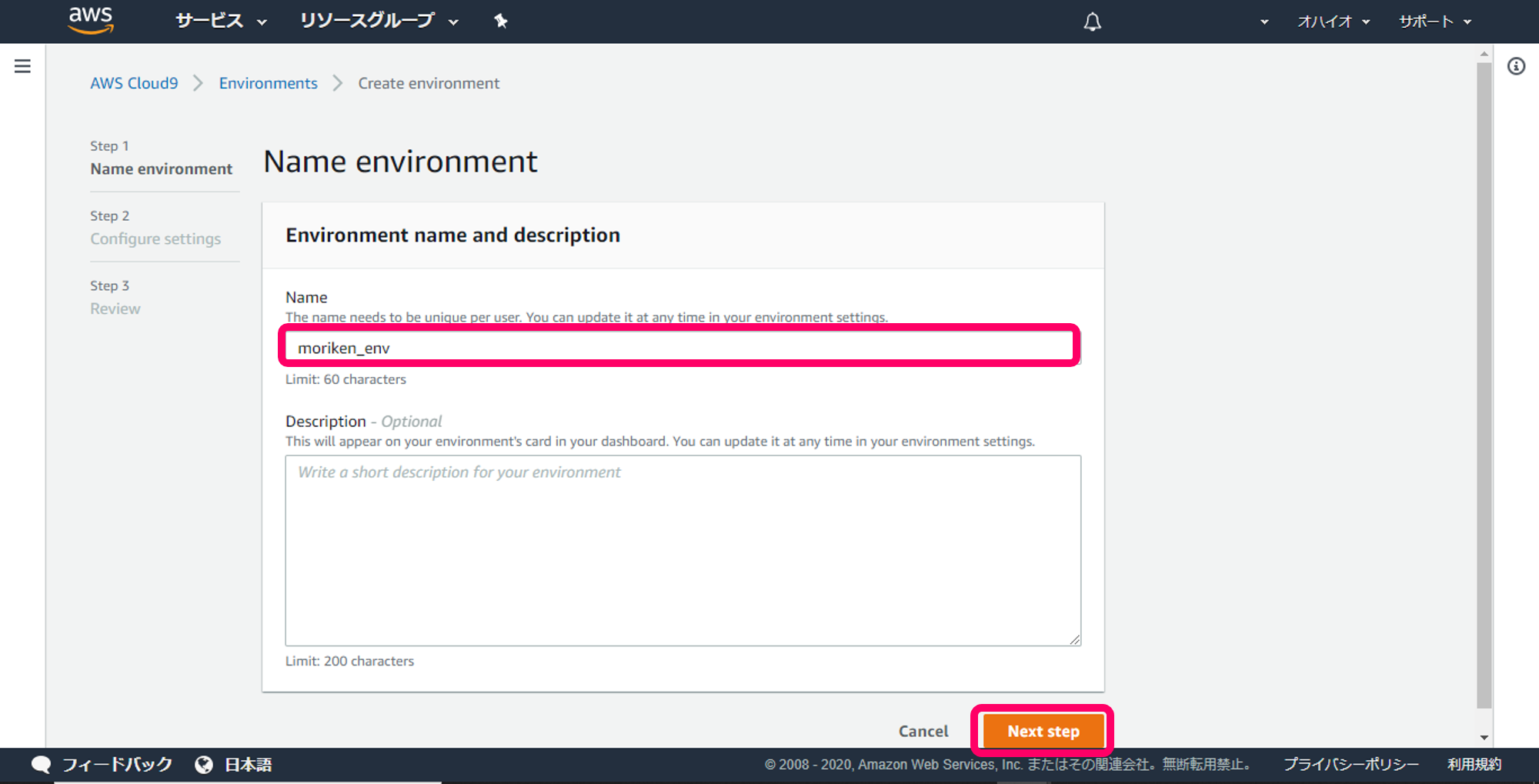This screenshot has height=784, width=1539.
Task: Click the フィードバック link
Action: point(117,764)
